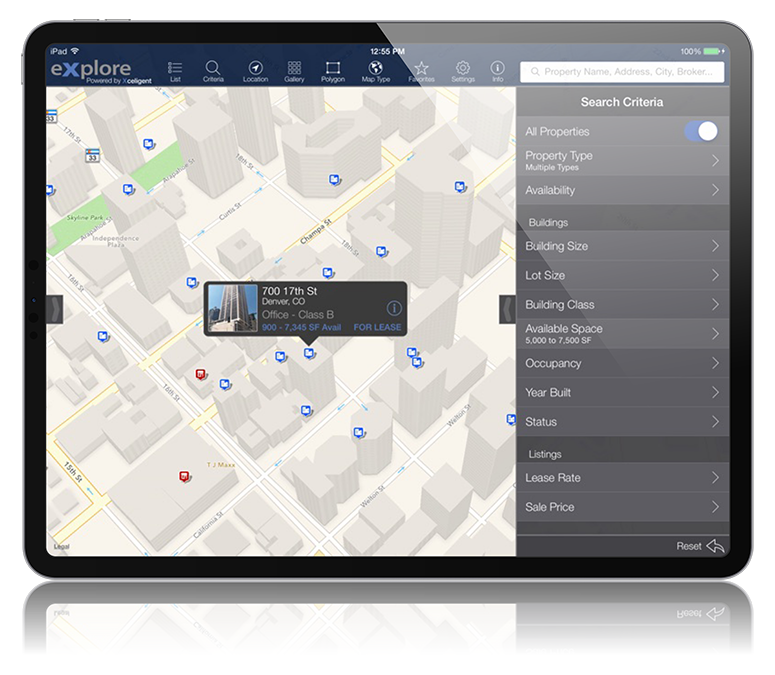Click the Reset button
This screenshot has height=675, width=775.
pyautogui.click(x=700, y=546)
